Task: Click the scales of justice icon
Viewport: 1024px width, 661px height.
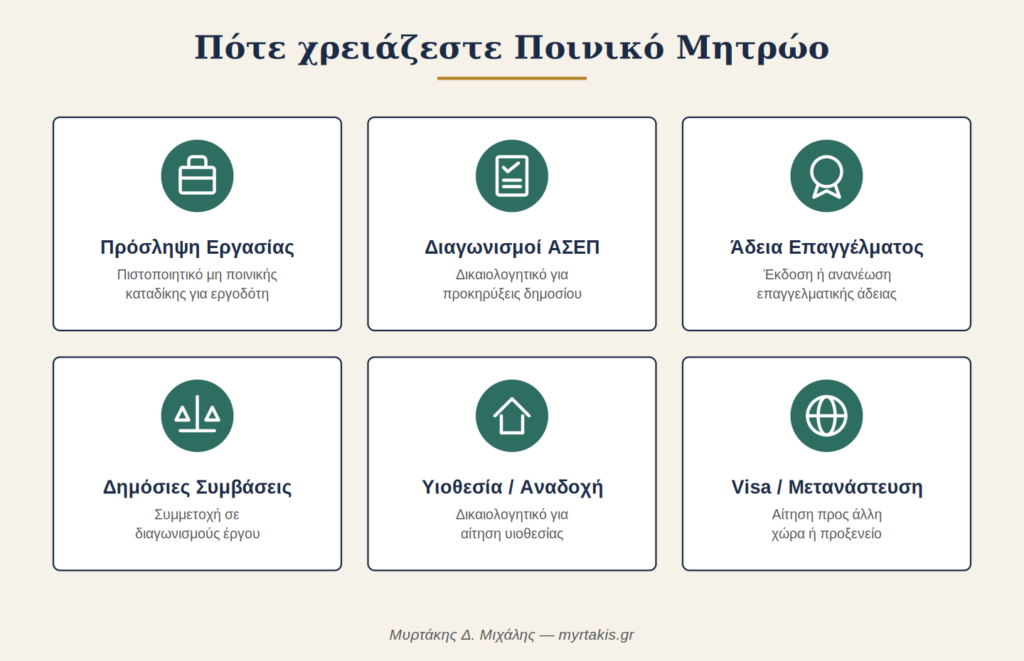Action: (197, 415)
